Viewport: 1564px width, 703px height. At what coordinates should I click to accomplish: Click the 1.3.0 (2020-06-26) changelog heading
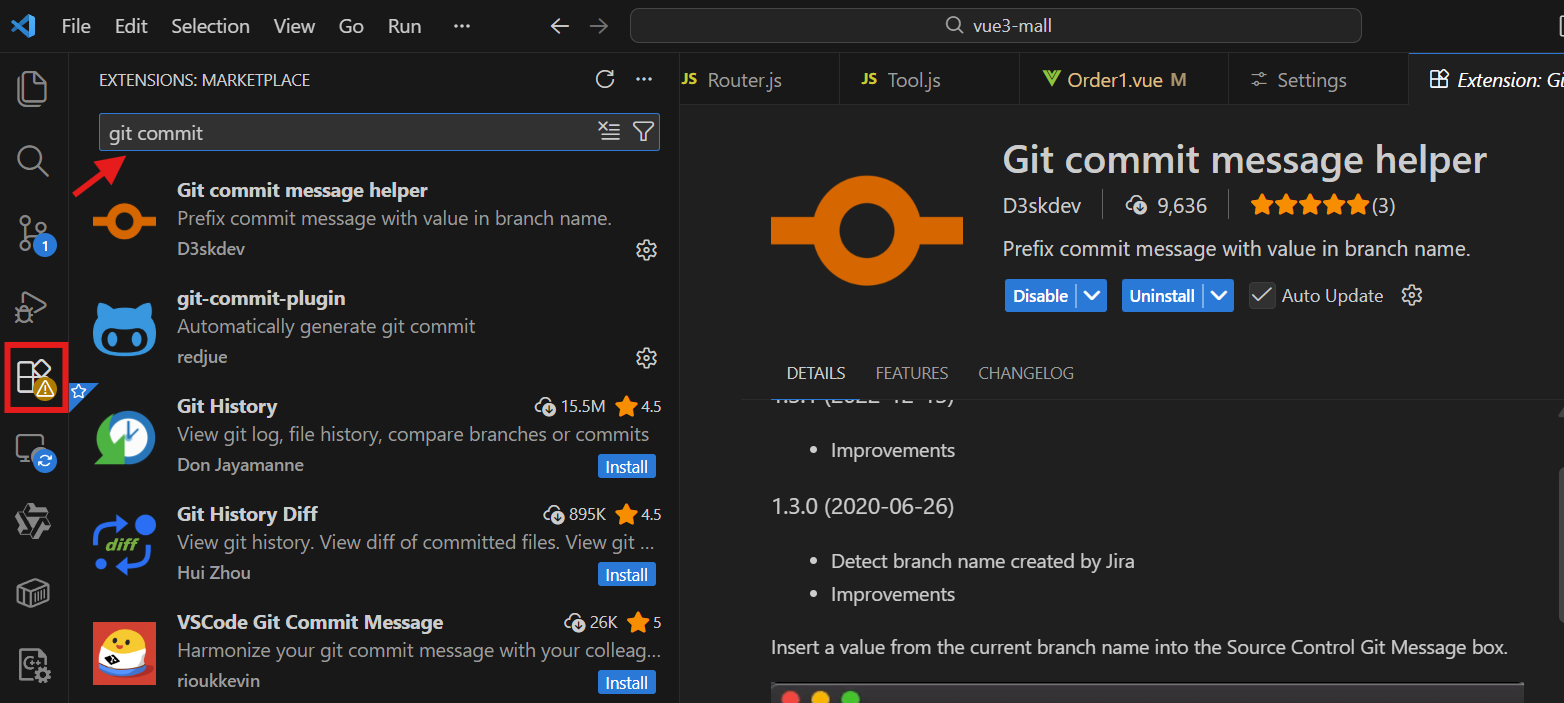tap(863, 507)
